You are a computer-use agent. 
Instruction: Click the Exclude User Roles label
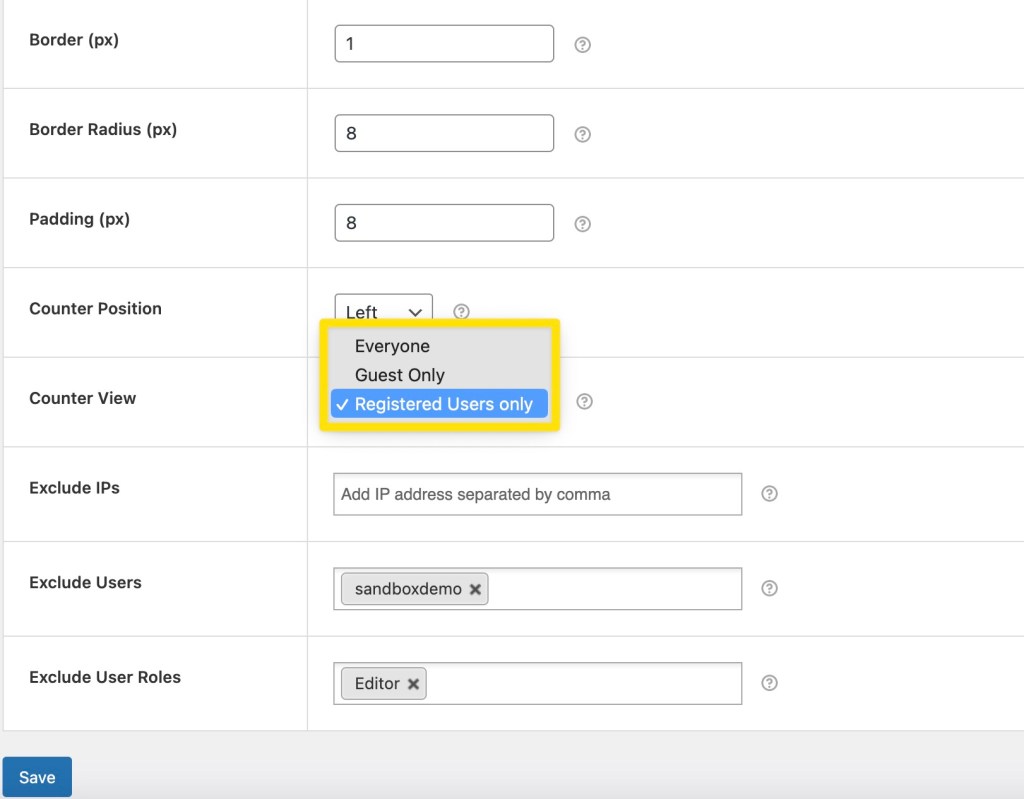(x=104, y=677)
